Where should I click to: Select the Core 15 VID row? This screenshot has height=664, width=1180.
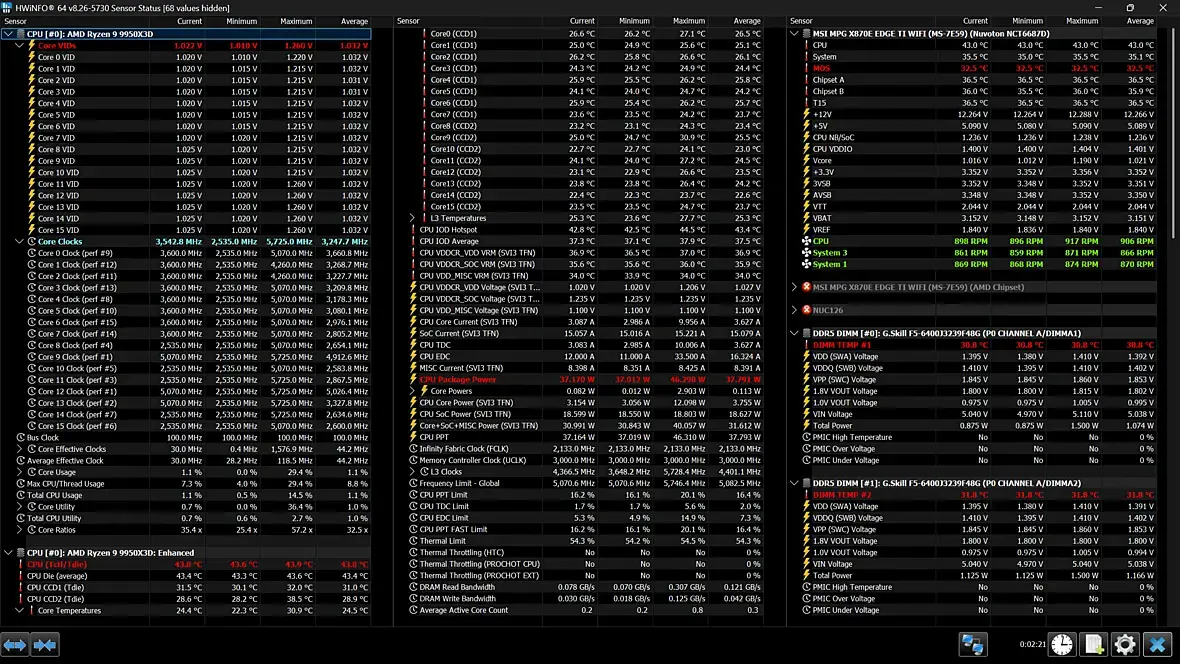187,230
